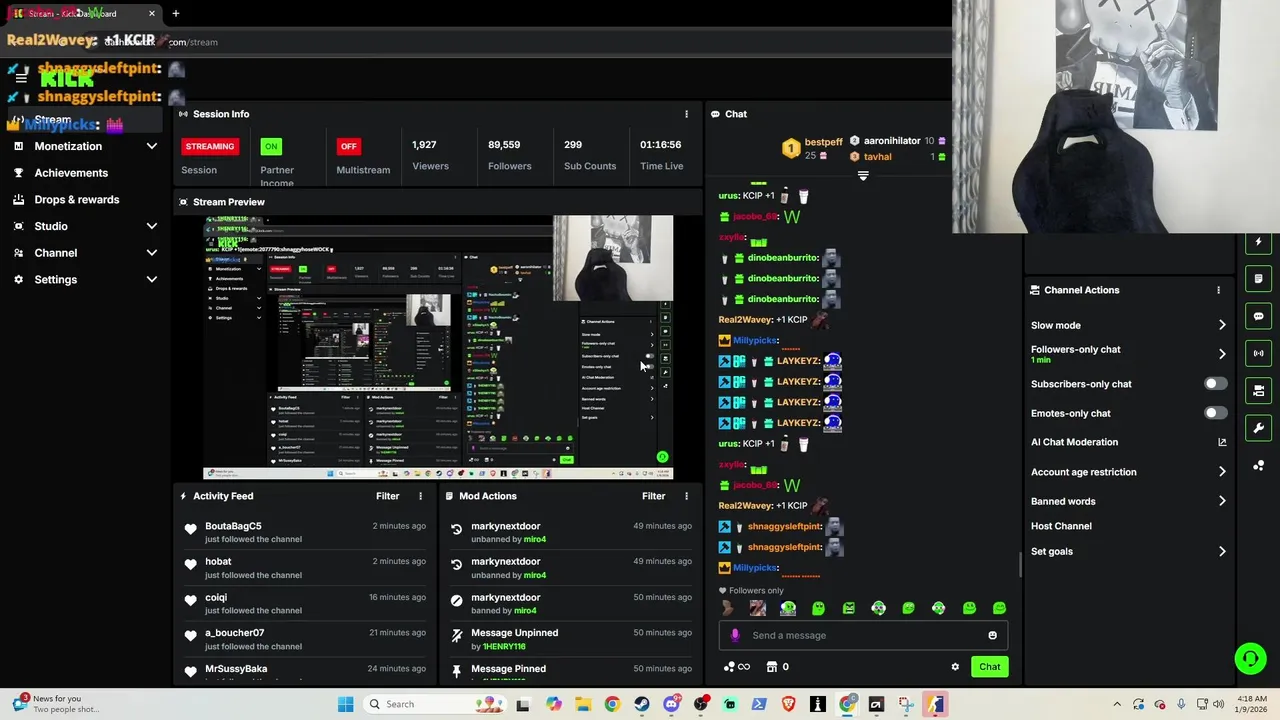Image resolution: width=1280 pixels, height=720 pixels.
Task: Open the Snipping Tool taskbar icon
Action: tap(906, 704)
